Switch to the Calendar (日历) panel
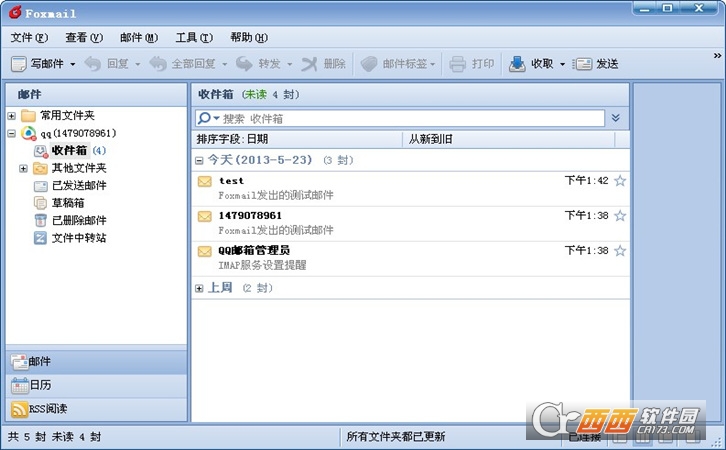 coord(96,386)
